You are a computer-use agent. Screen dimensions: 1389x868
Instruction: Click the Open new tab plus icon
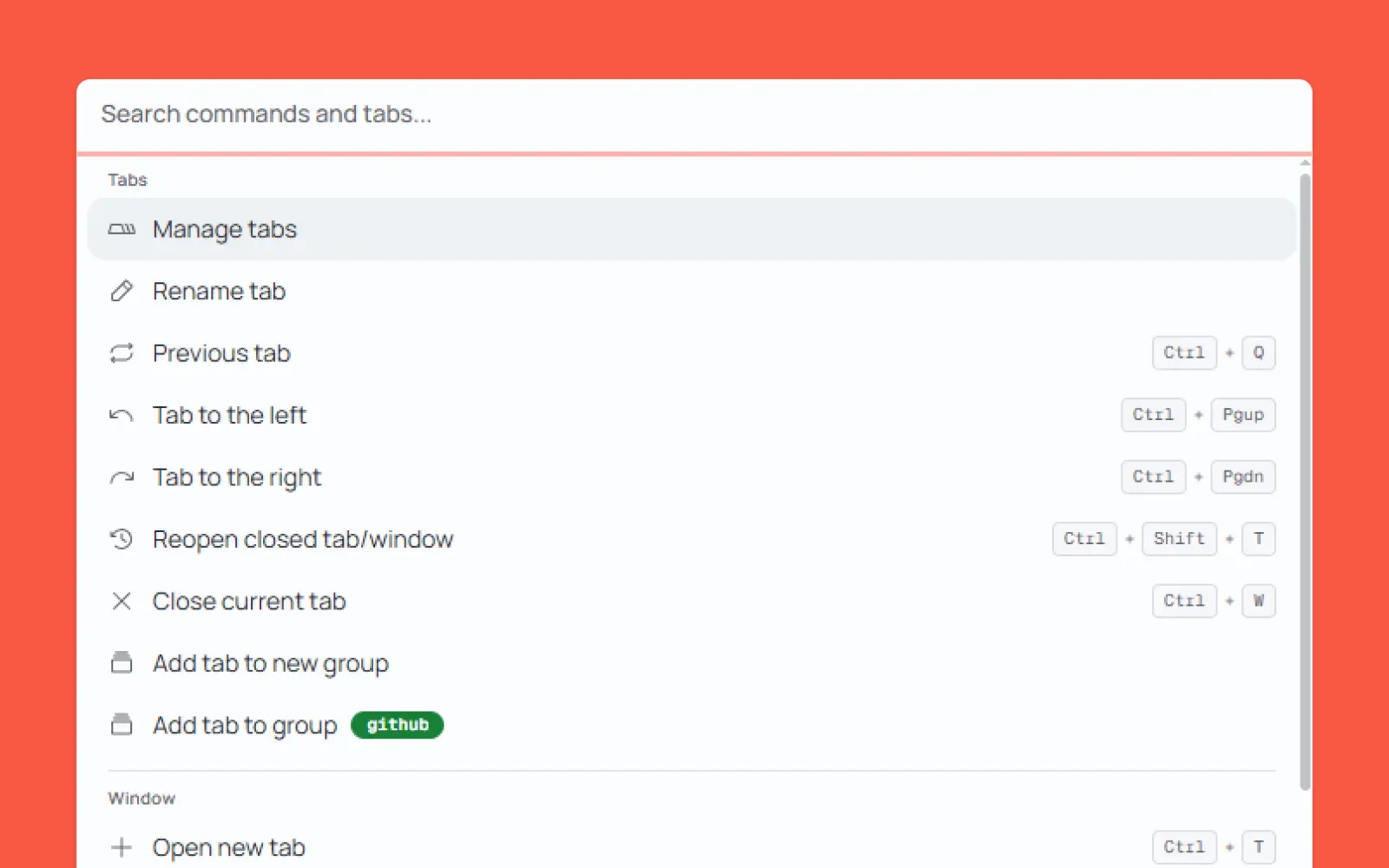point(122,847)
